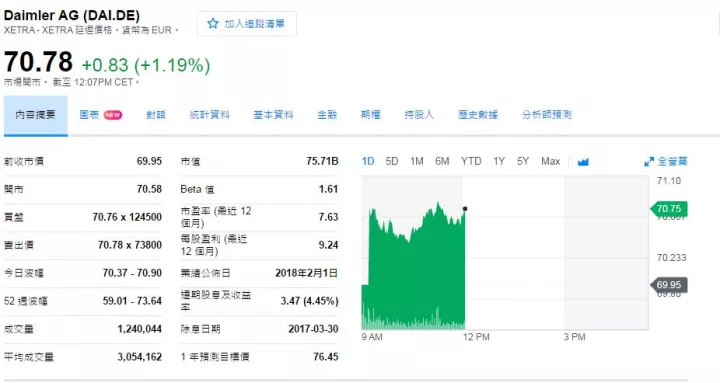The image size is (720, 383).
Task: Open the 金融 financials tab
Action: coord(327,115)
